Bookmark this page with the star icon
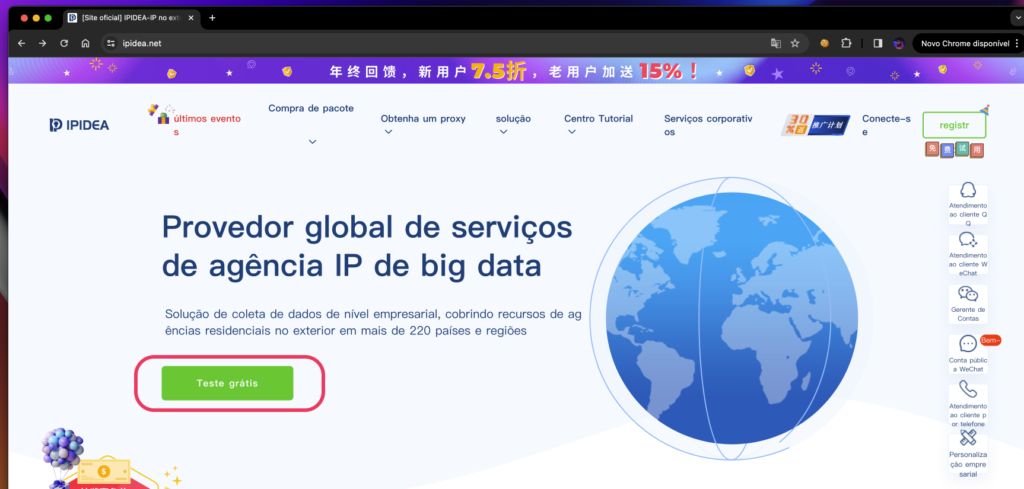 click(795, 44)
